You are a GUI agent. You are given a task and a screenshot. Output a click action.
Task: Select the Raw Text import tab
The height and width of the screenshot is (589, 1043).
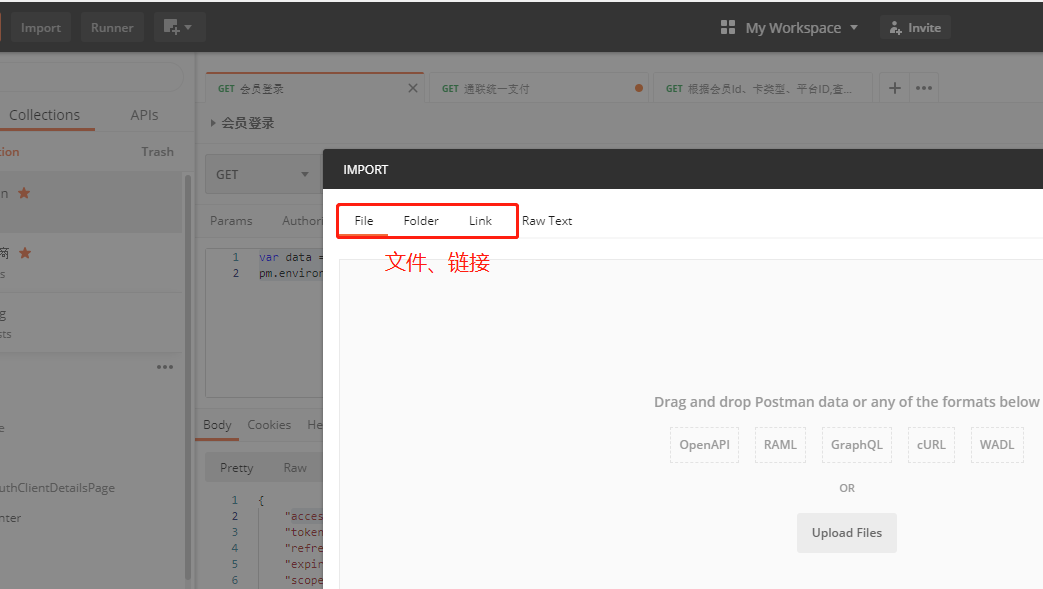pos(547,220)
